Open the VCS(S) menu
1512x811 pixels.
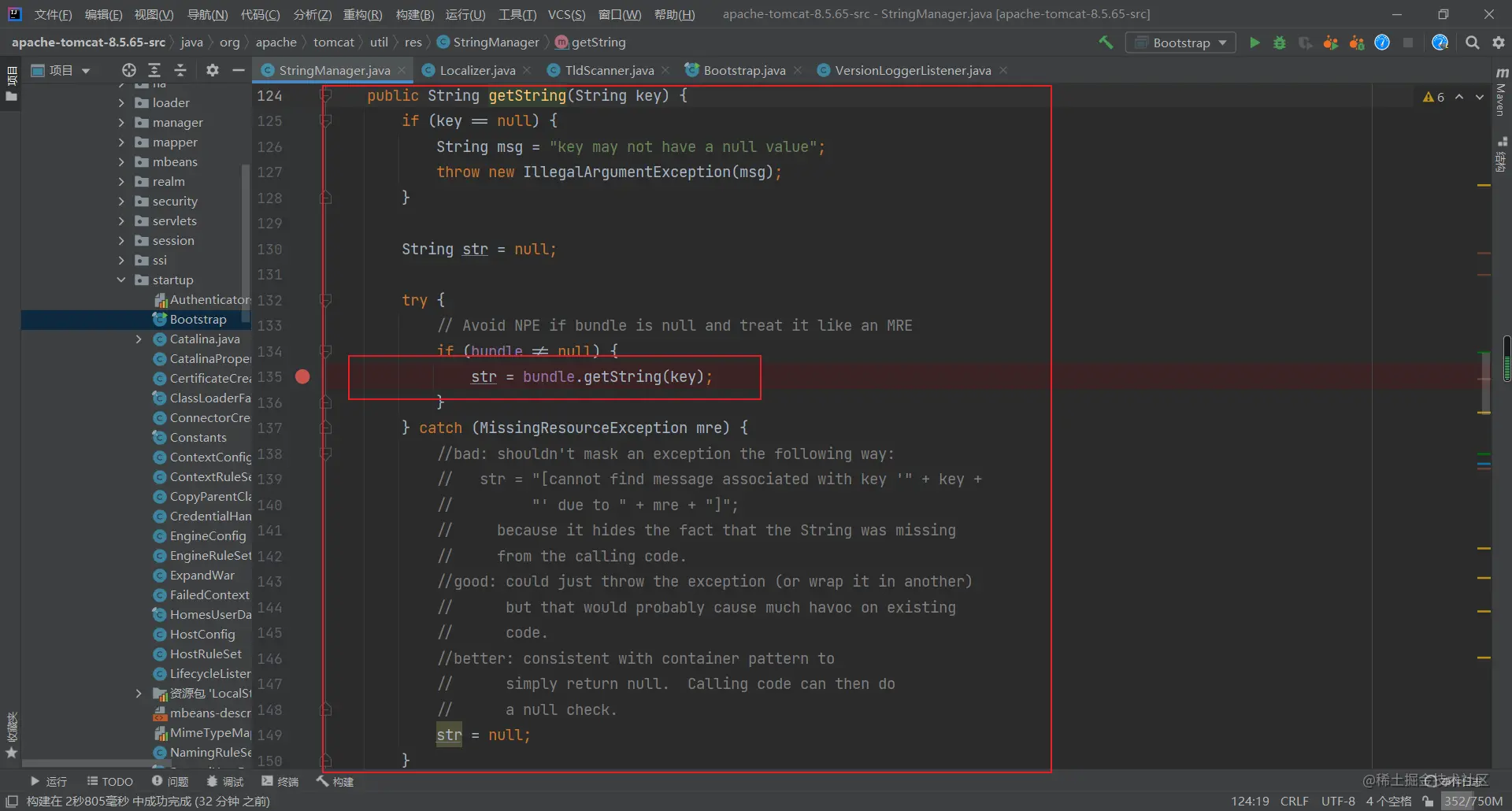(566, 14)
